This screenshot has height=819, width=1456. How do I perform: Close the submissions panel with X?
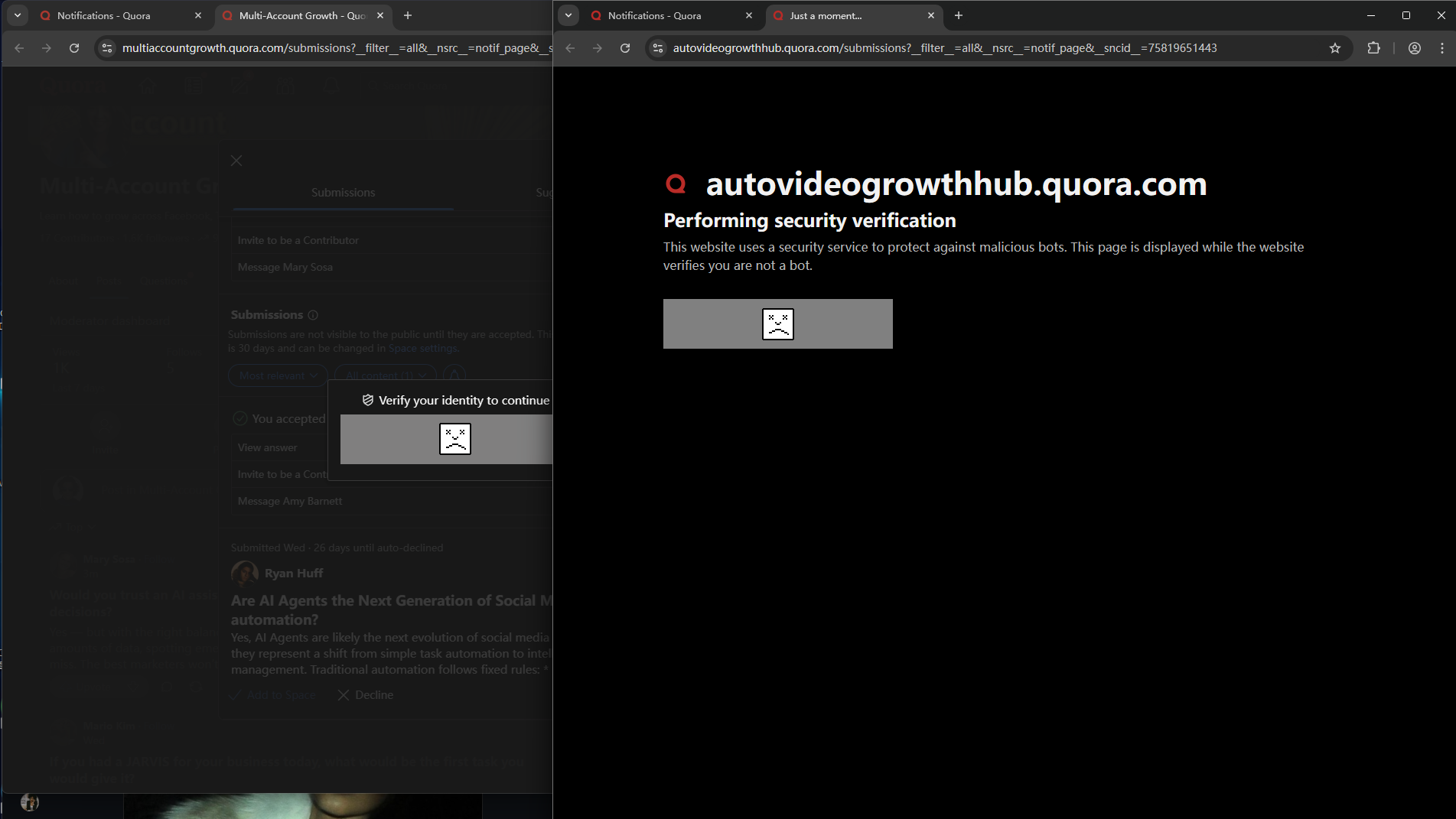(x=236, y=161)
